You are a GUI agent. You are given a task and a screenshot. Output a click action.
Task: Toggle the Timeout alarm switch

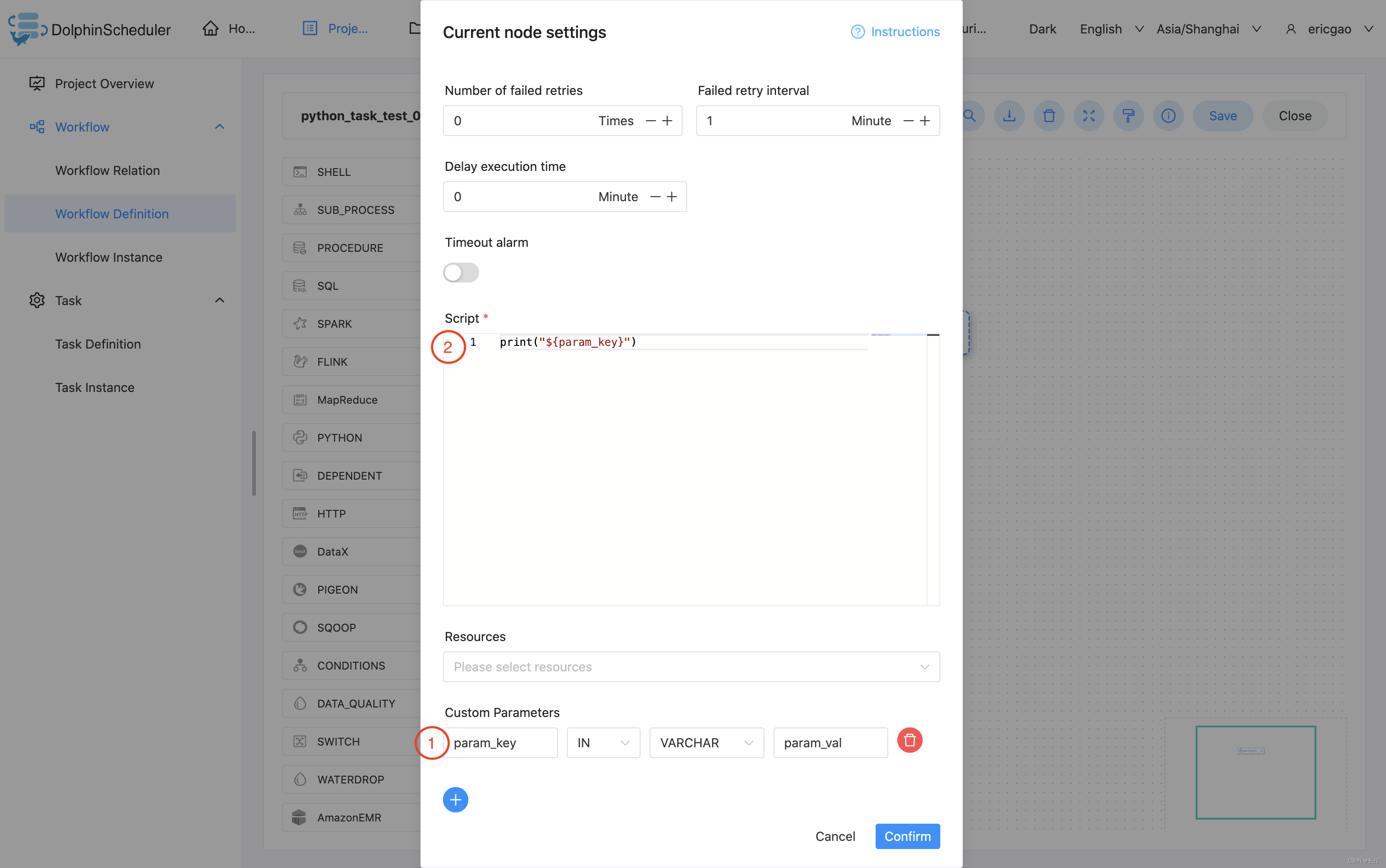[461, 272]
